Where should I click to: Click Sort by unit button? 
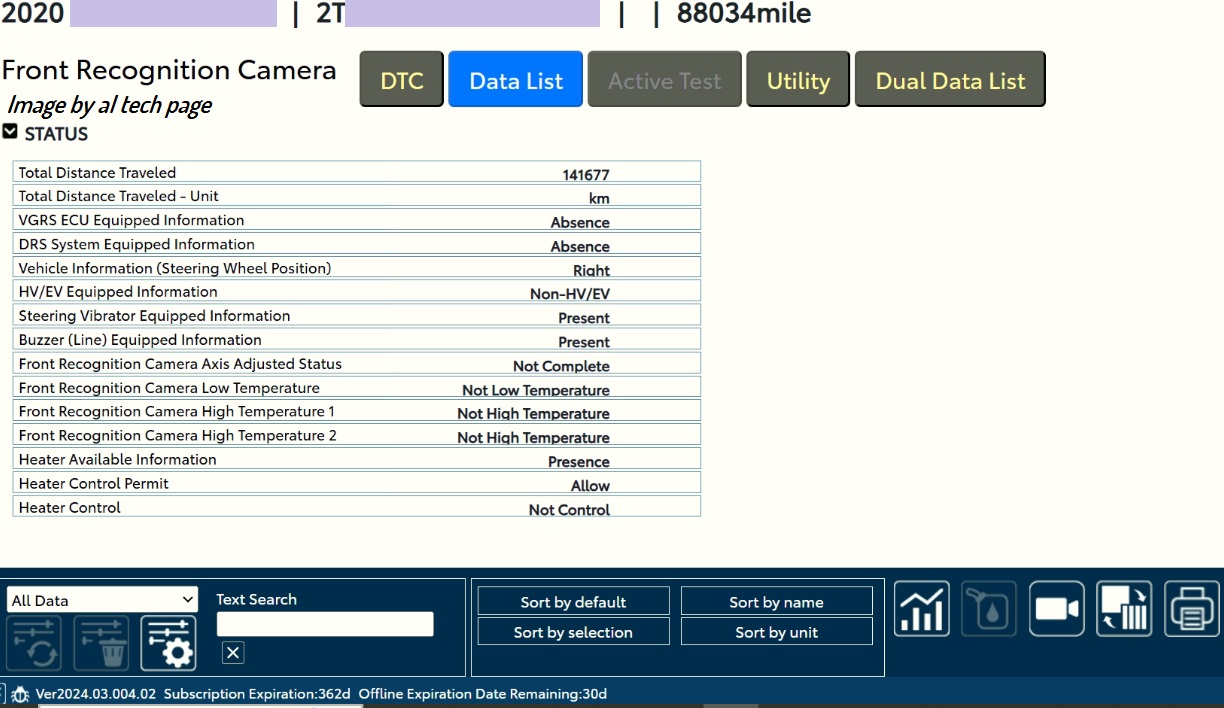776,632
